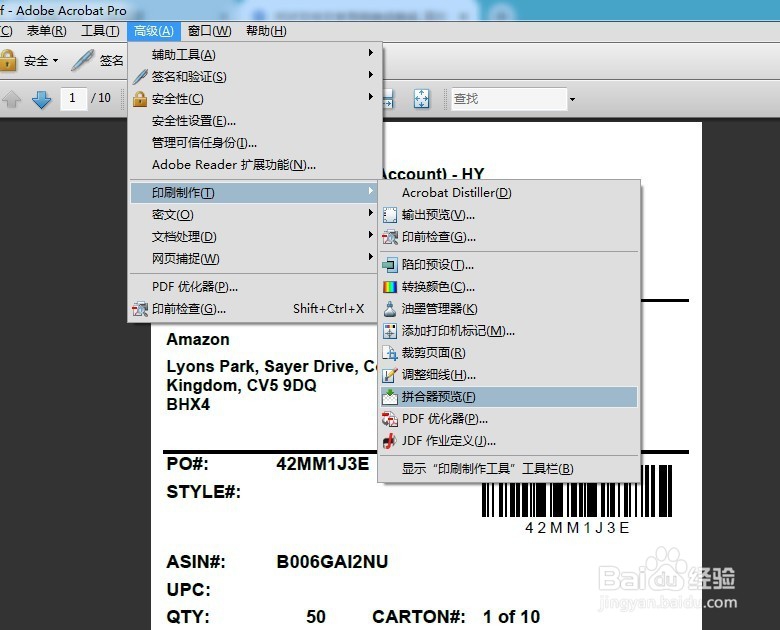The image size is (780, 630).
Task: Select 管理可信任身份(I)... menu item
Action: [x=256, y=143]
